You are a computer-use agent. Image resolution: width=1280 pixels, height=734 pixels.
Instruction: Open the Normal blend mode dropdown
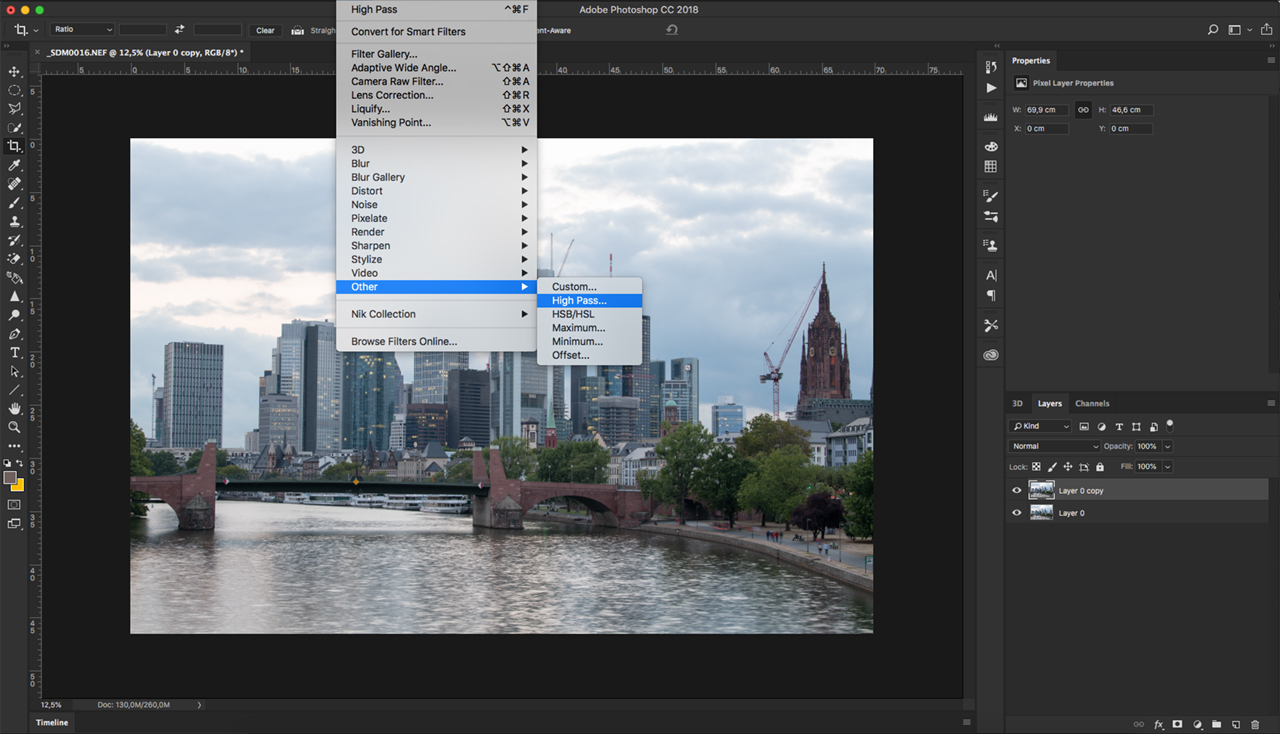(1054, 446)
